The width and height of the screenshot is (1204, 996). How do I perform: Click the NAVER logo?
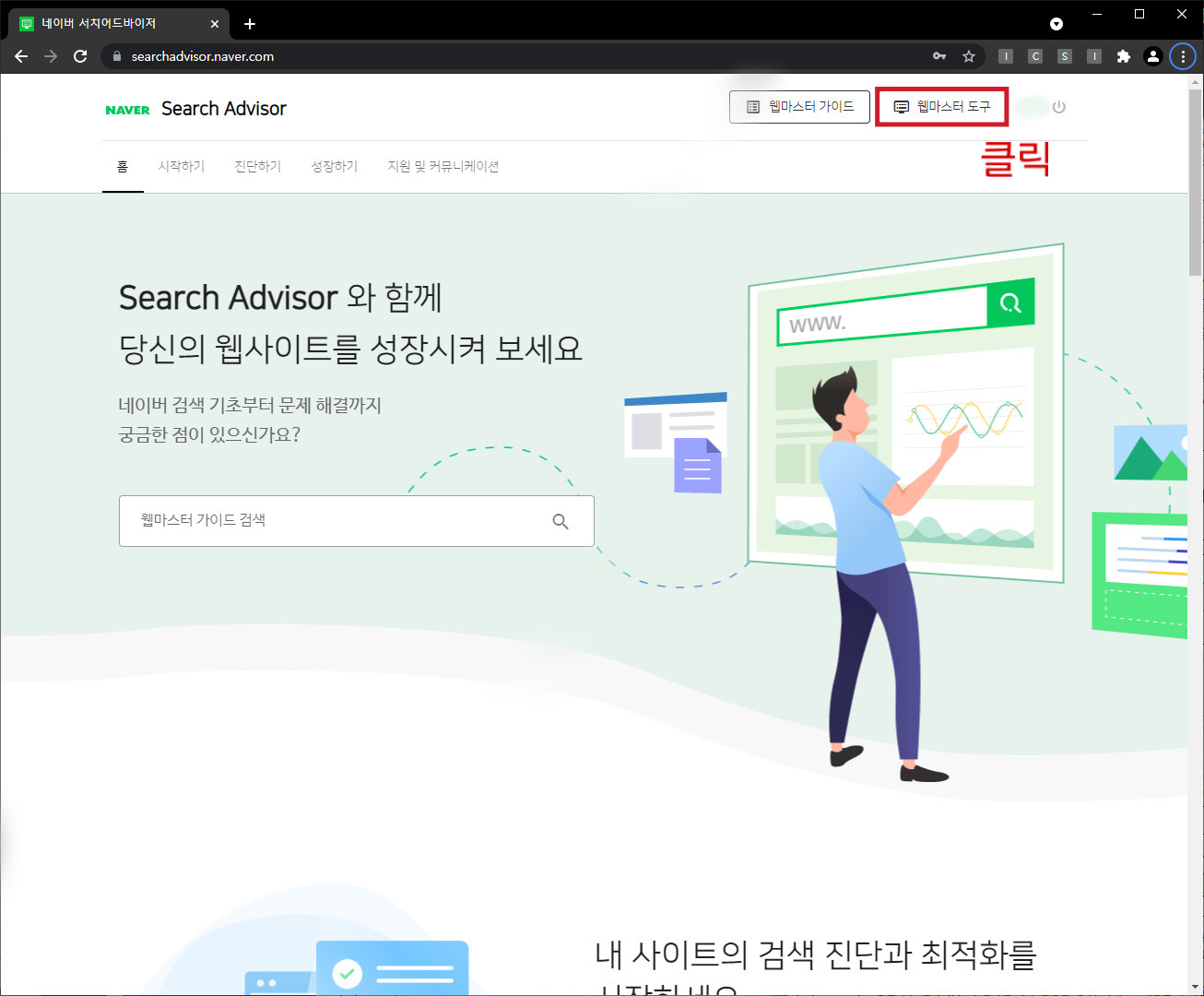point(127,110)
